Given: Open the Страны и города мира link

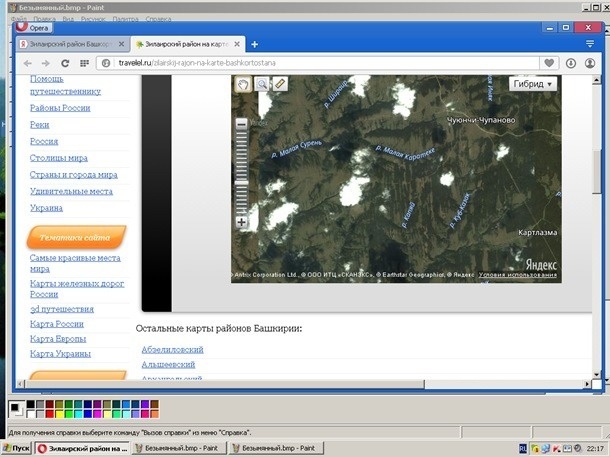Looking at the screenshot, I should 74,175.
